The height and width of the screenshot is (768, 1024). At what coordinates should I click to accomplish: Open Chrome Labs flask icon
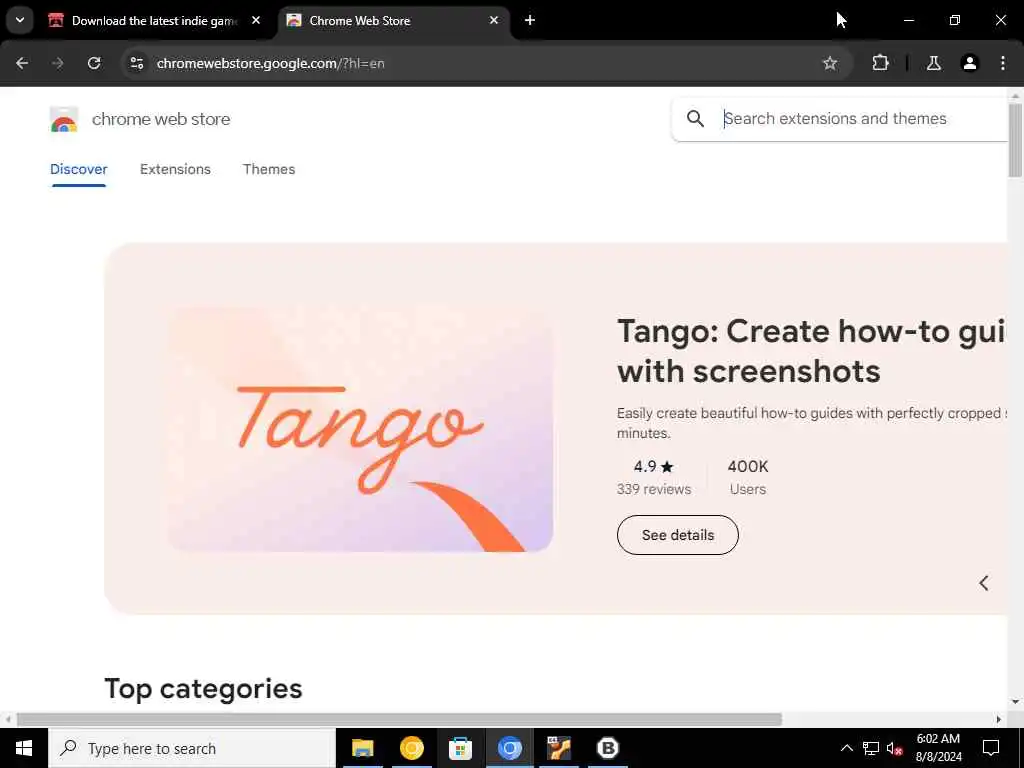click(934, 63)
